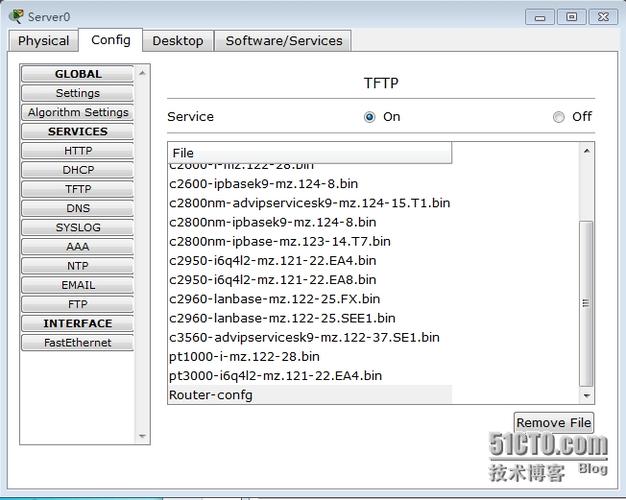Click sidebar scrollbar up arrow

tap(142, 73)
